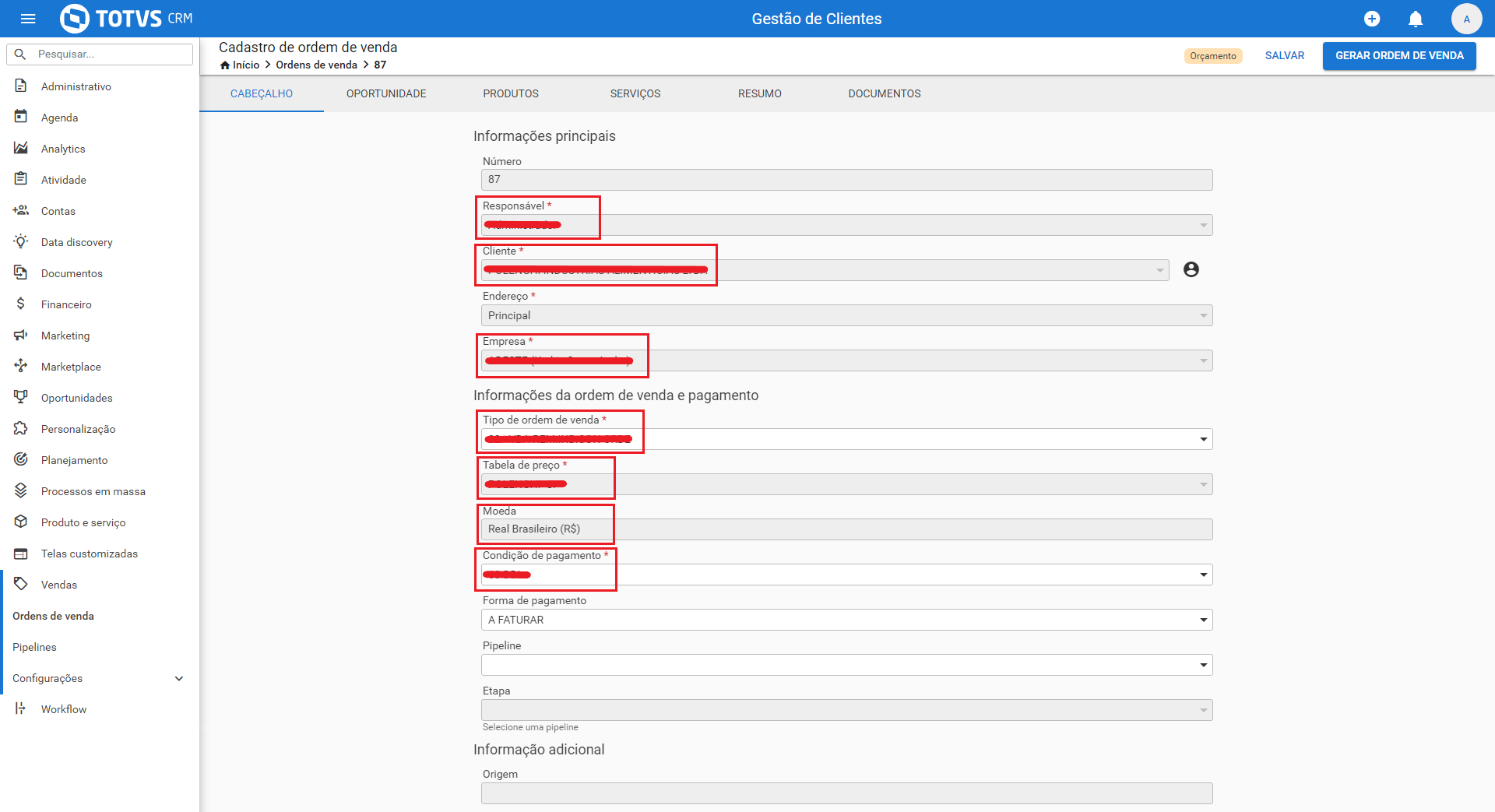This screenshot has height=812, width=1495.
Task: Switch to the OPORTUNIDADE tab
Action: (x=386, y=93)
